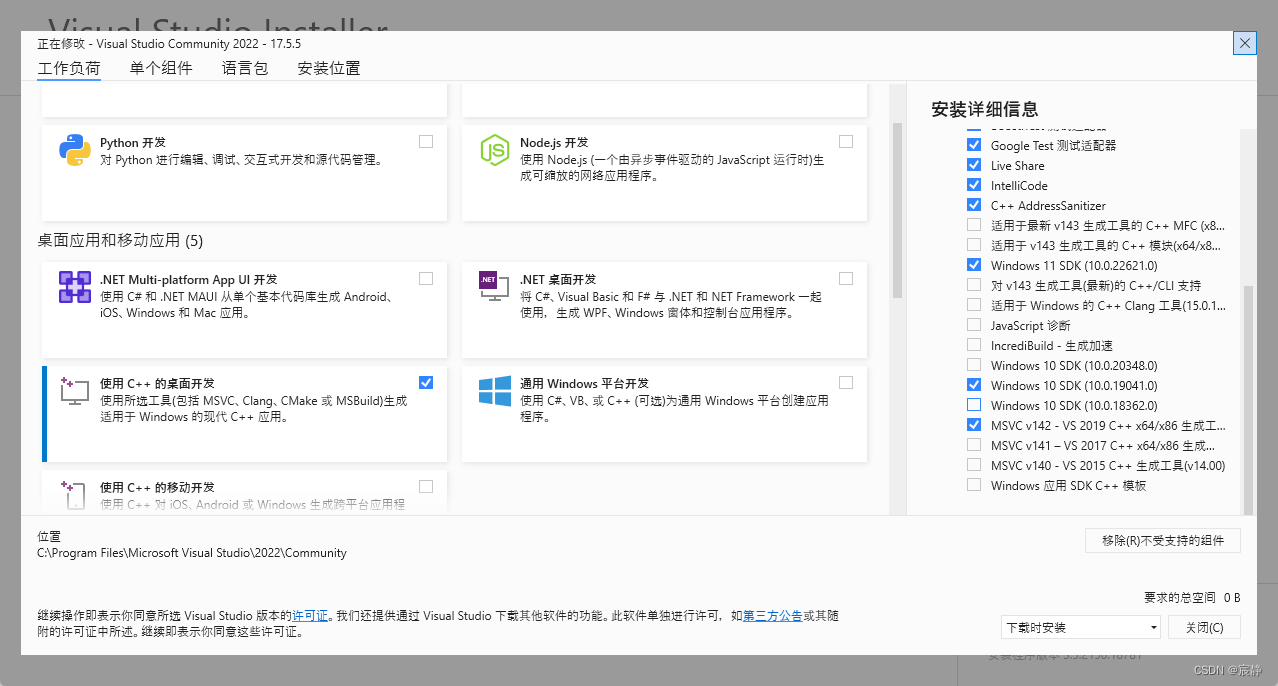Open the 第三方公告 link
Image resolution: width=1278 pixels, height=686 pixels.
(x=772, y=616)
